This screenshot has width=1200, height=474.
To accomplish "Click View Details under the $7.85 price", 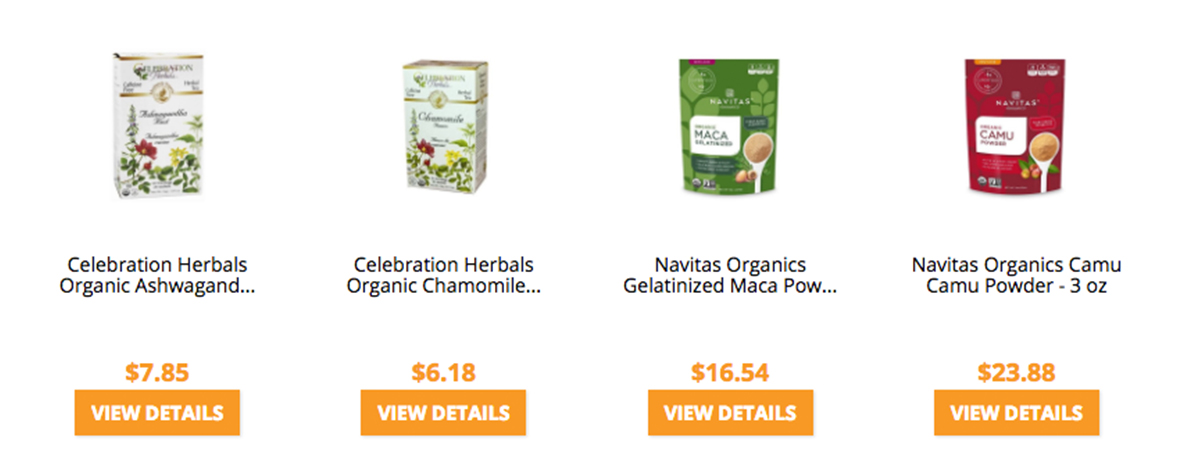I will 157,413.
